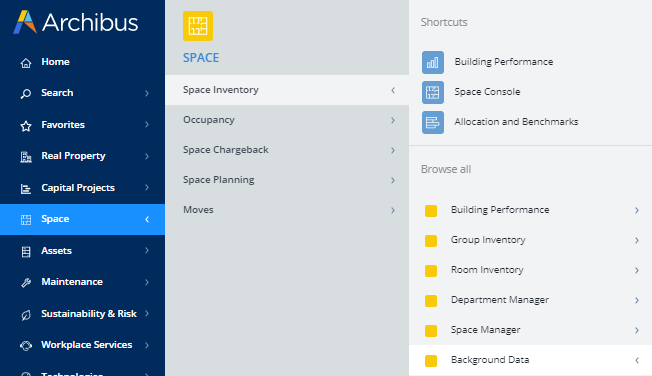Open the Building Performance shortcut icon
652x376 pixels.
click(x=432, y=62)
